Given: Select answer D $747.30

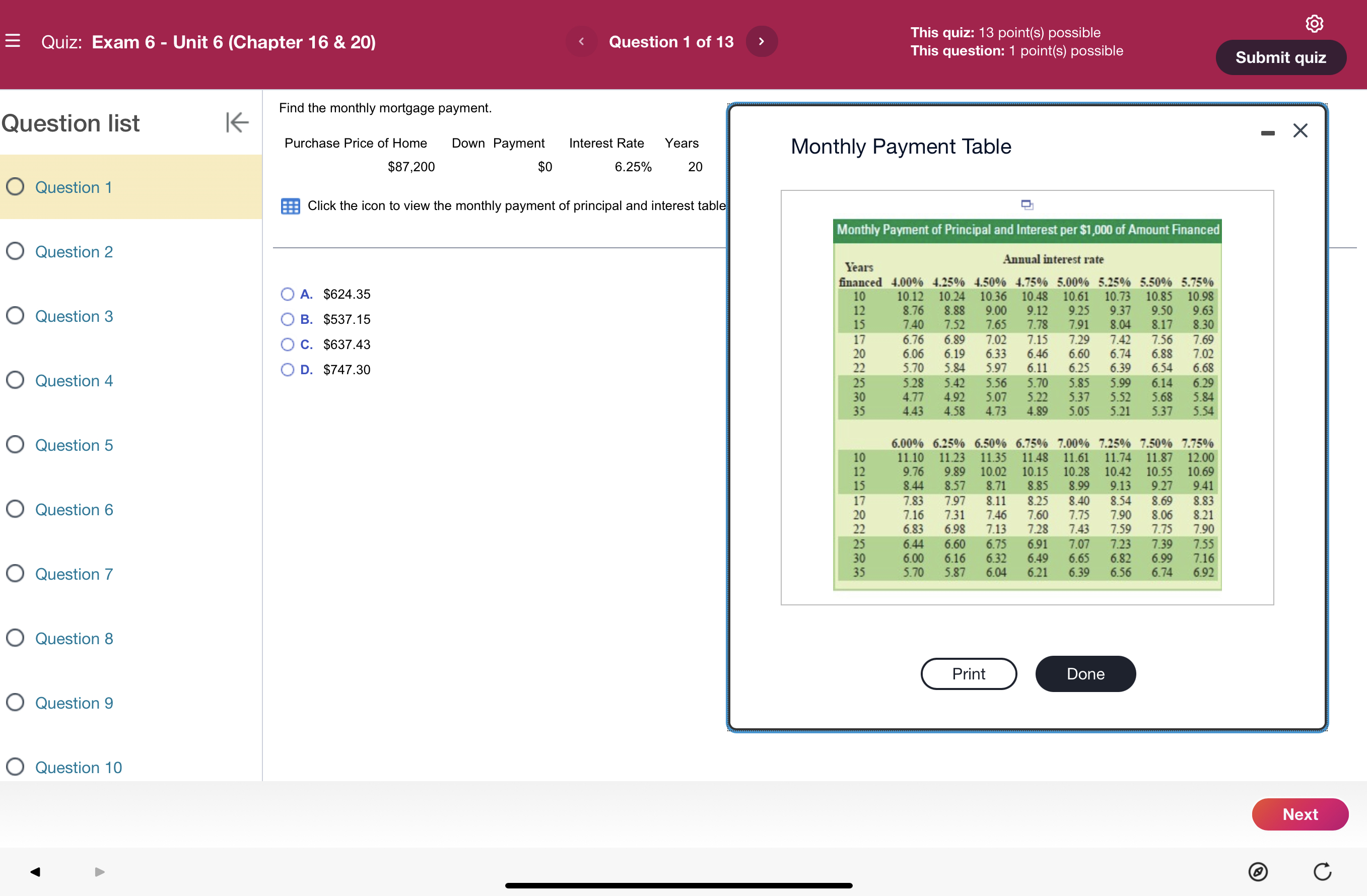Looking at the screenshot, I should click(287, 370).
